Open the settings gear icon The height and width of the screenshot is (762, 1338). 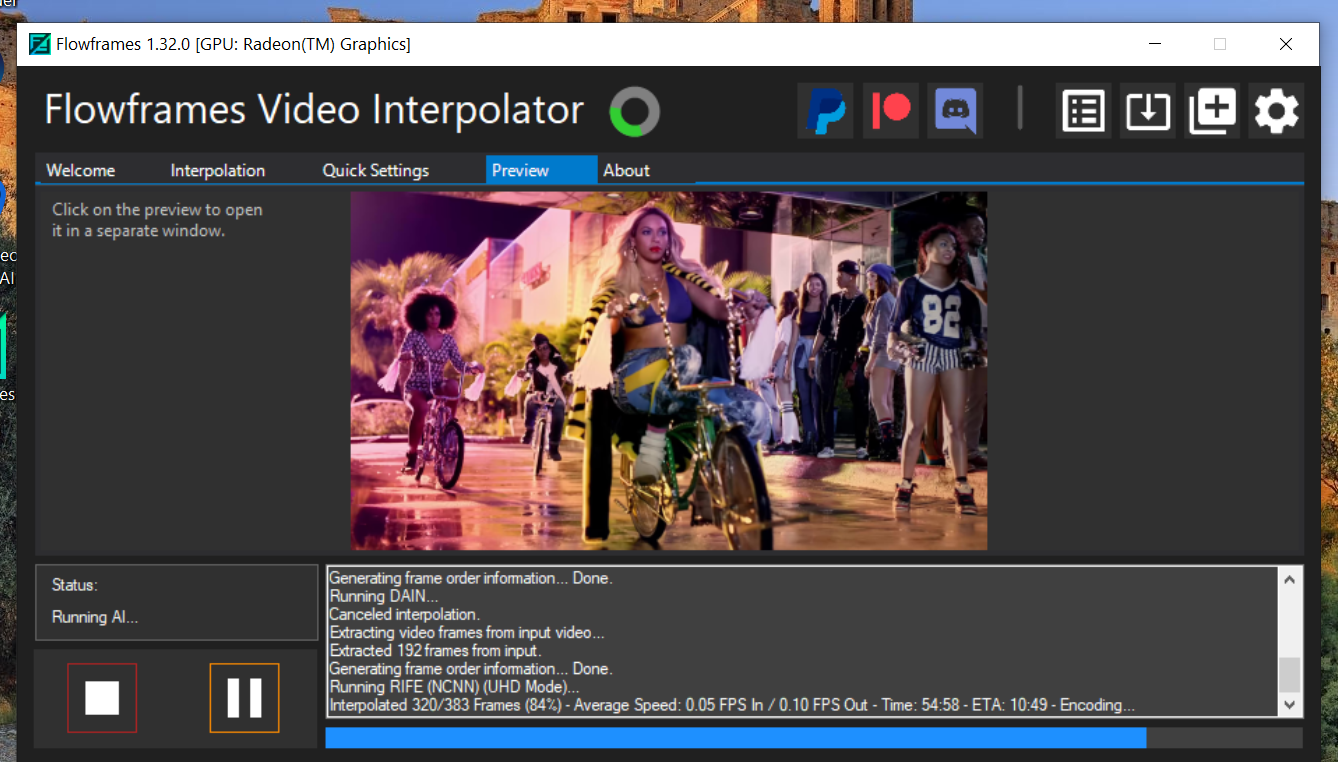[1277, 111]
